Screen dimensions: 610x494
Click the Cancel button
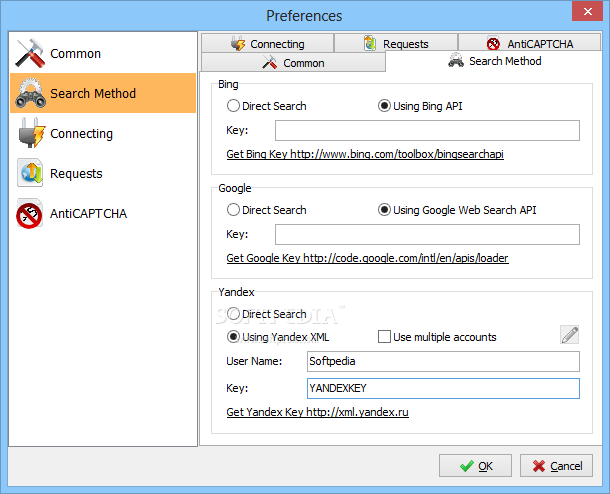coord(556,466)
